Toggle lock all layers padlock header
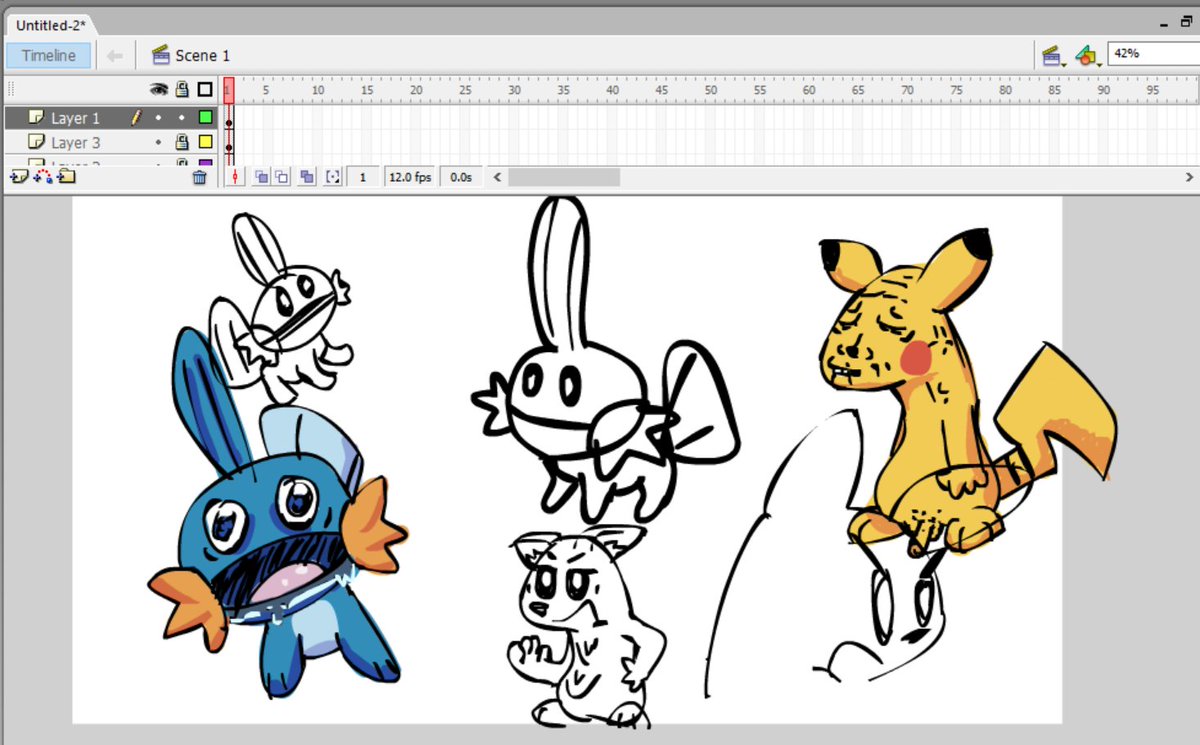This screenshot has width=1200, height=745. 182,89
